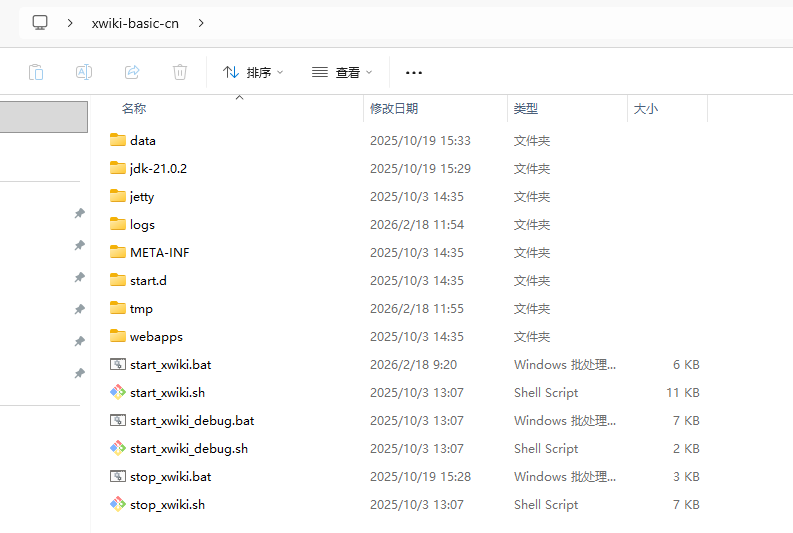
Task: Open the 查看 view dropdown
Action: coord(342,73)
